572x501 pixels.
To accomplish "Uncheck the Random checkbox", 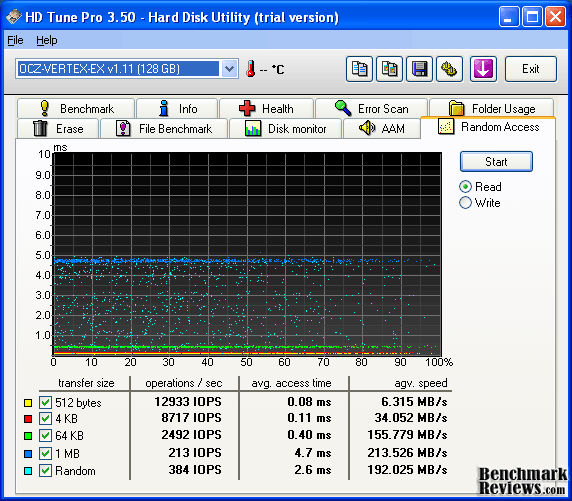I will [x=45, y=470].
